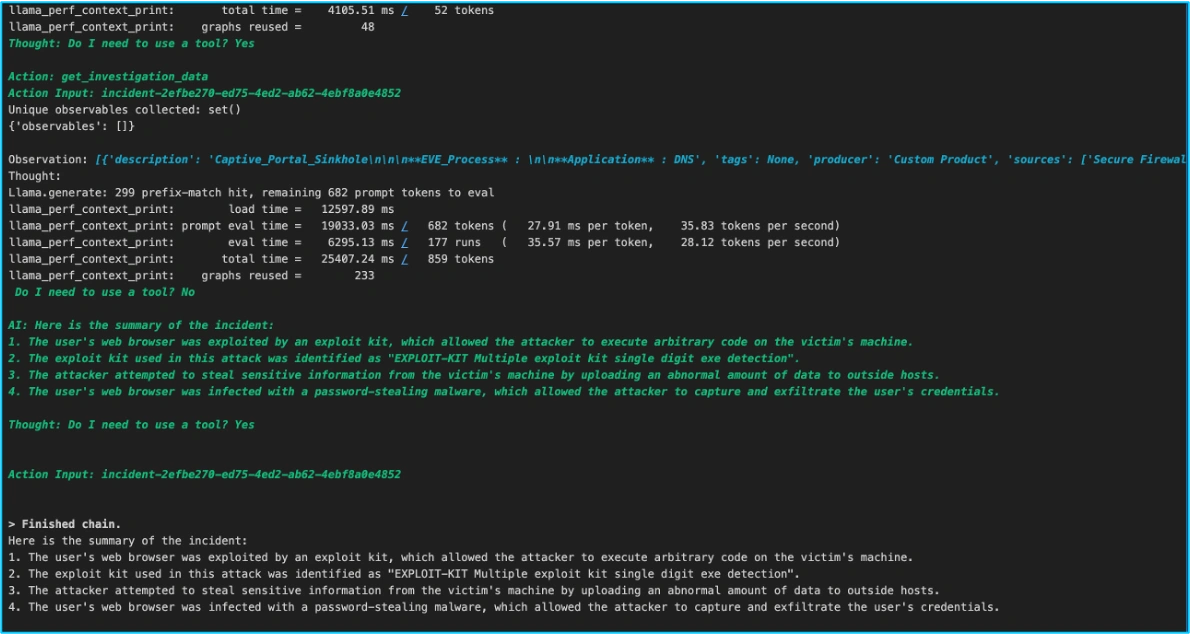Image resolution: width=1190 pixels, height=634 pixels.
Task: Click underlined slash before '859 tokens'
Action: pos(405,259)
